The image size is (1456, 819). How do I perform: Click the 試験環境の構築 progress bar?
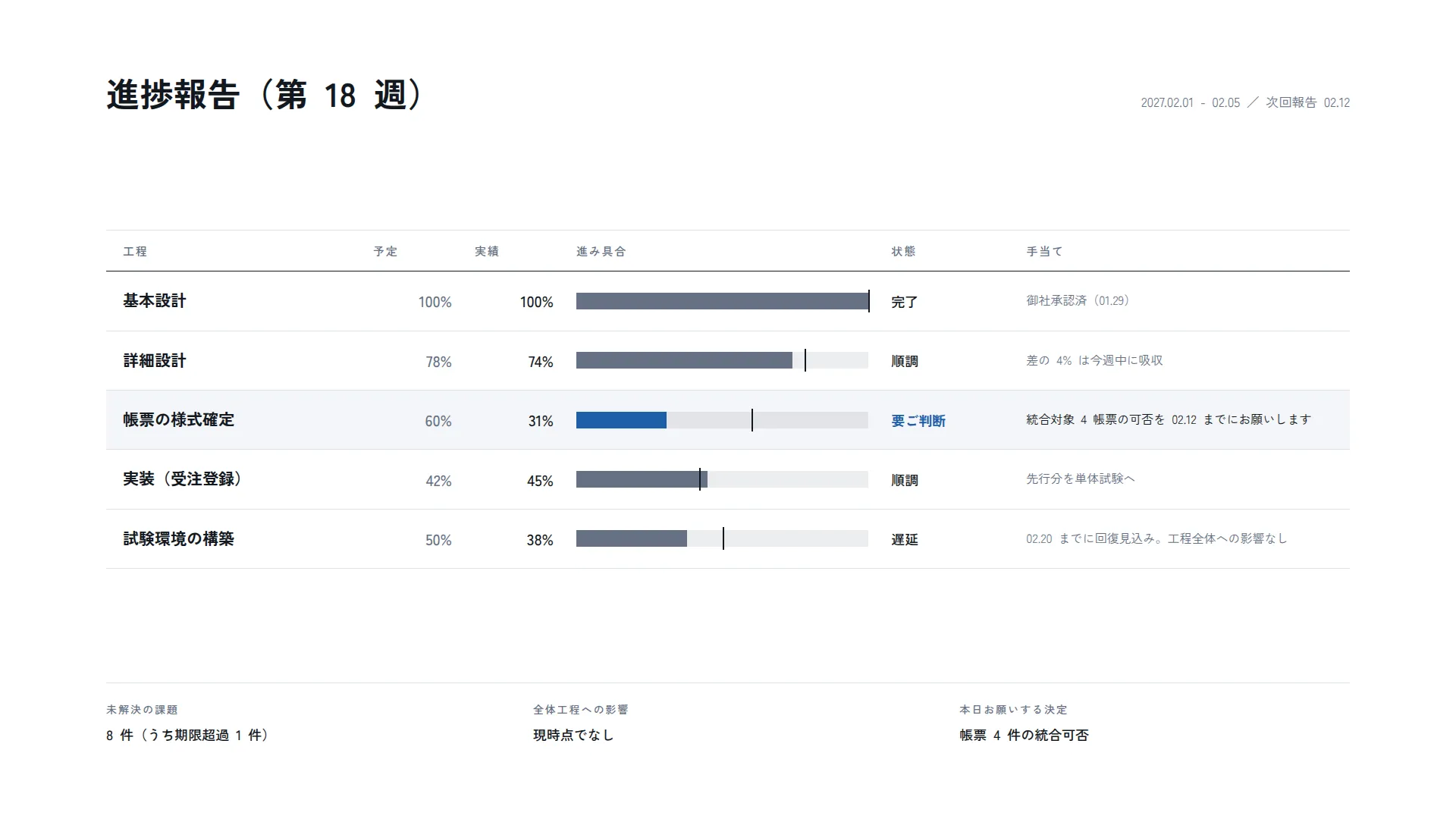pyautogui.click(x=722, y=538)
